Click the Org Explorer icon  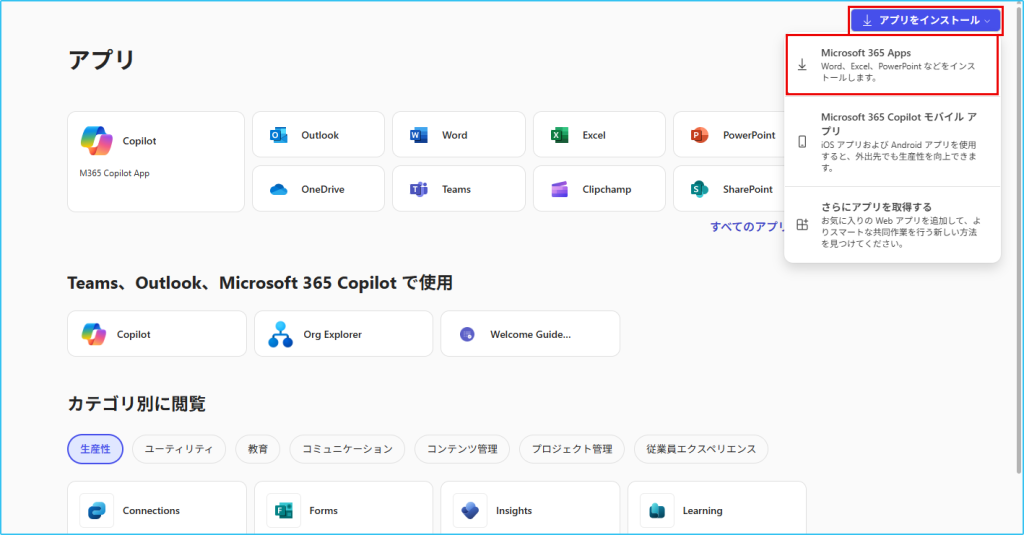click(x=281, y=334)
